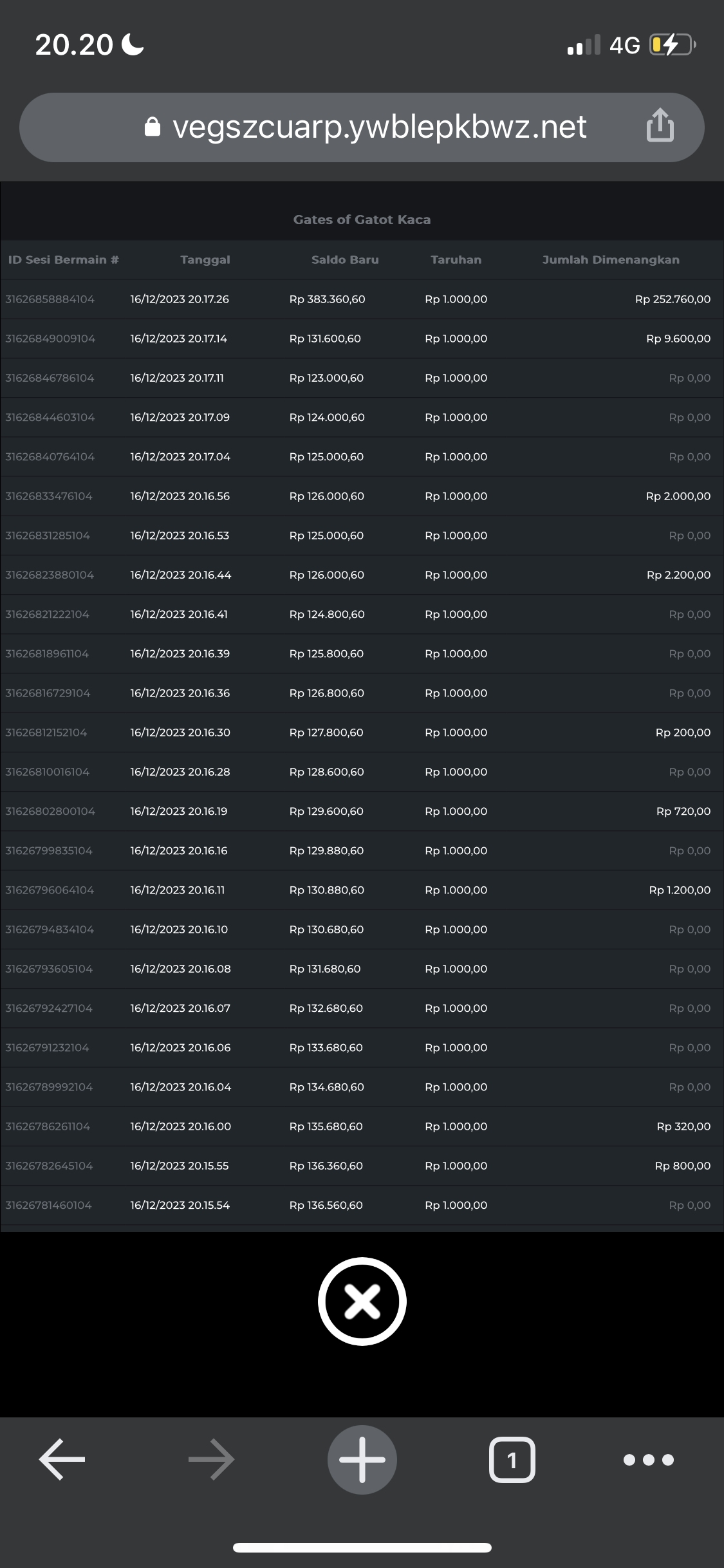Tap the Tanggal column header

coord(205,260)
